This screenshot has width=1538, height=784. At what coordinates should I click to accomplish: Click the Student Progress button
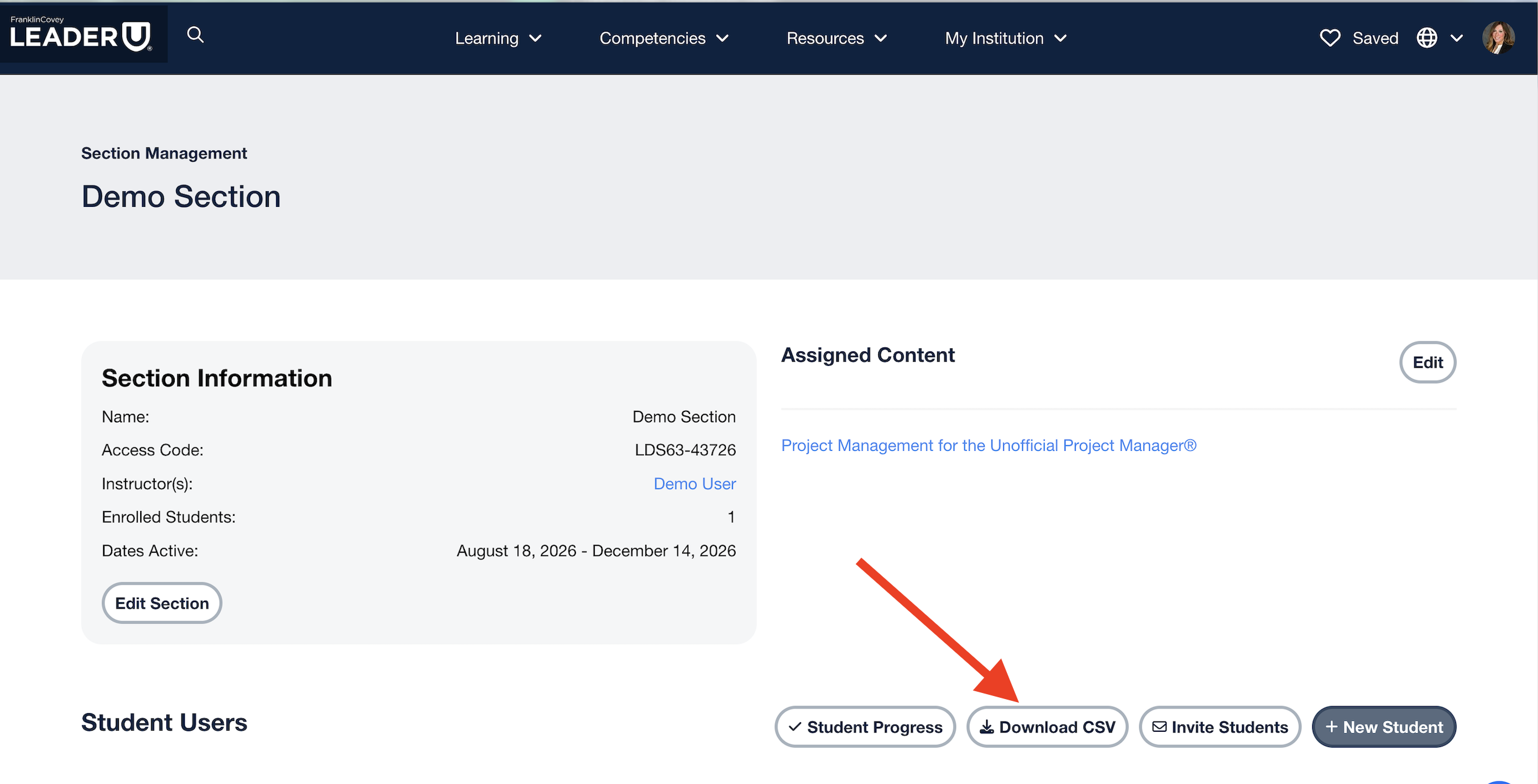click(x=865, y=726)
